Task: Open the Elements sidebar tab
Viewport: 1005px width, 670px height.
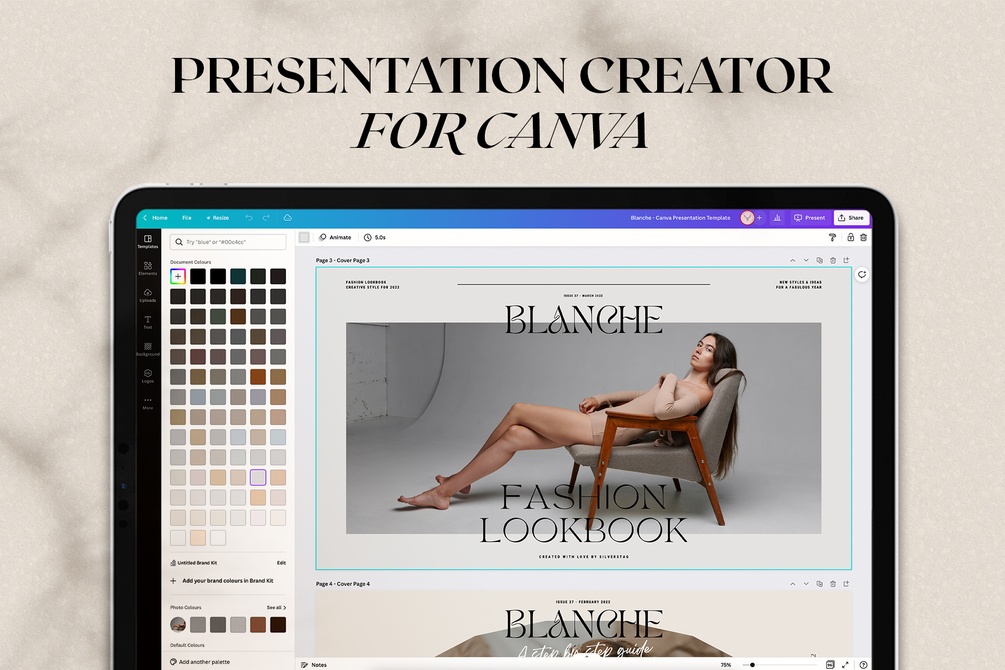Action: point(147,268)
